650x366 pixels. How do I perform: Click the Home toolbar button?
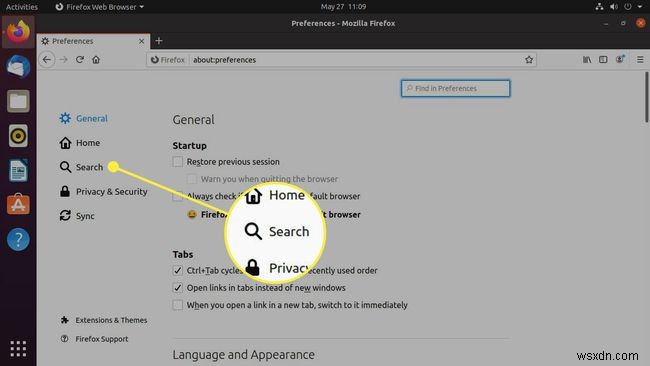(96, 60)
